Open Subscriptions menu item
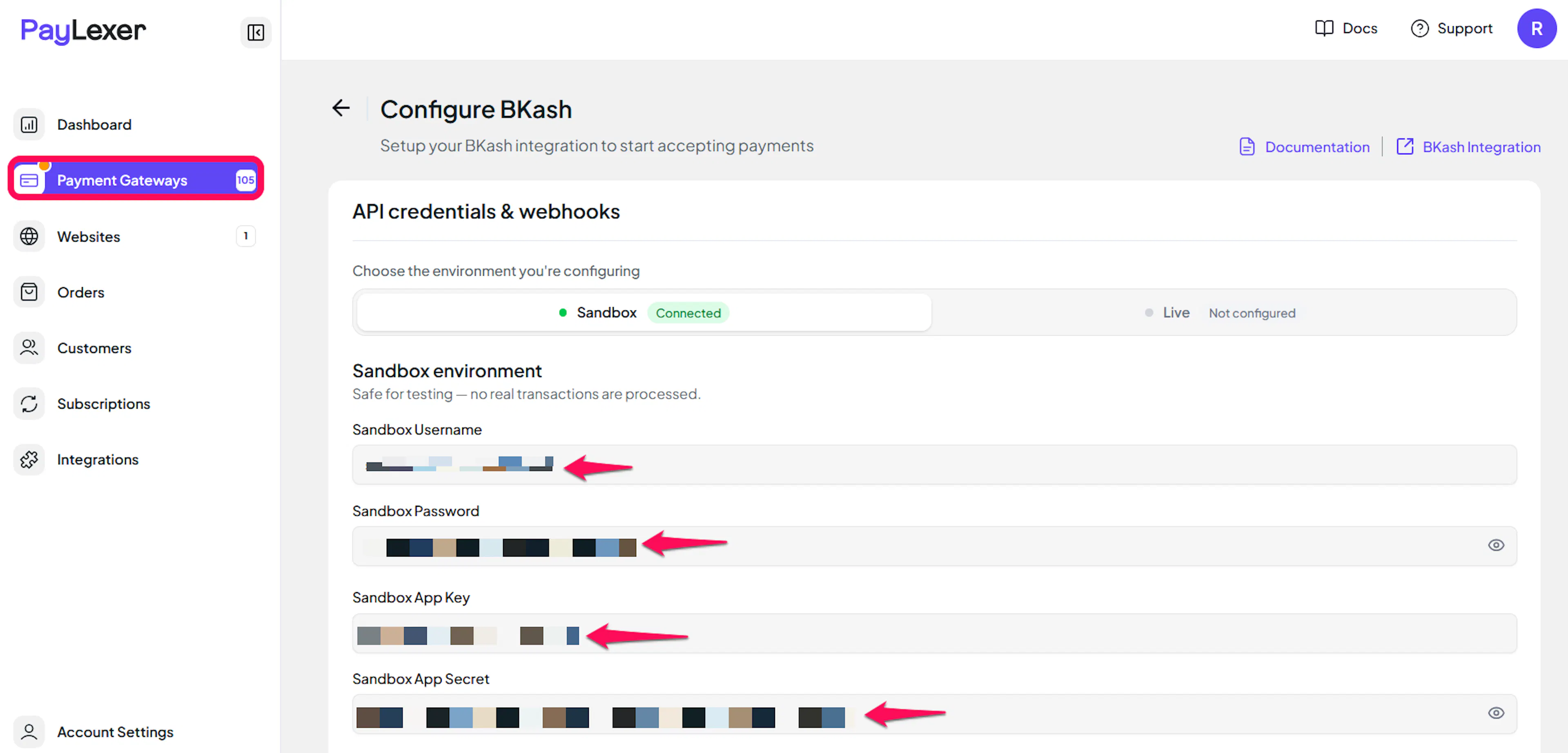 click(135, 403)
